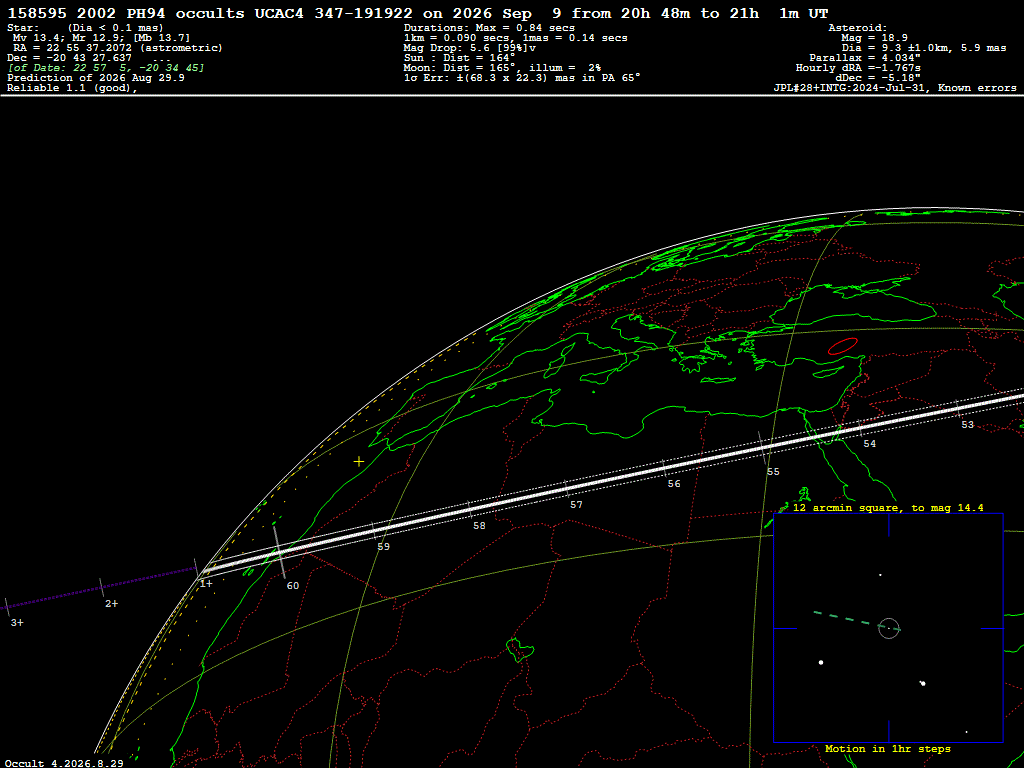This screenshot has height=768, width=1024.
Task: Click the red error ellipse near Turkey
Action: (x=842, y=346)
